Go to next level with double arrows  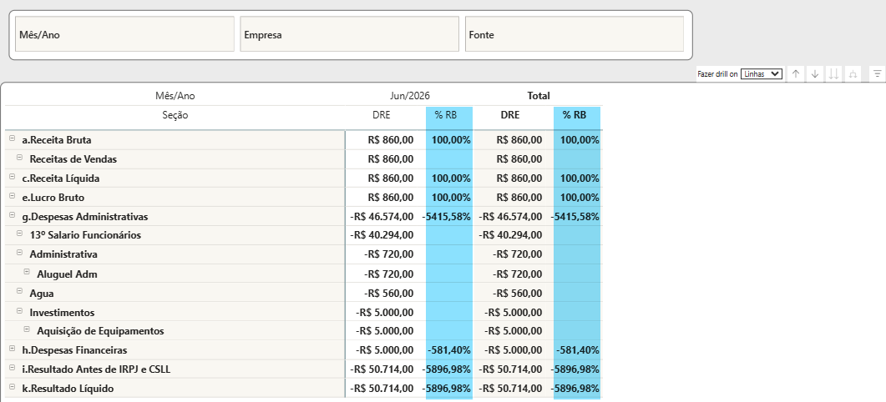tap(833, 74)
